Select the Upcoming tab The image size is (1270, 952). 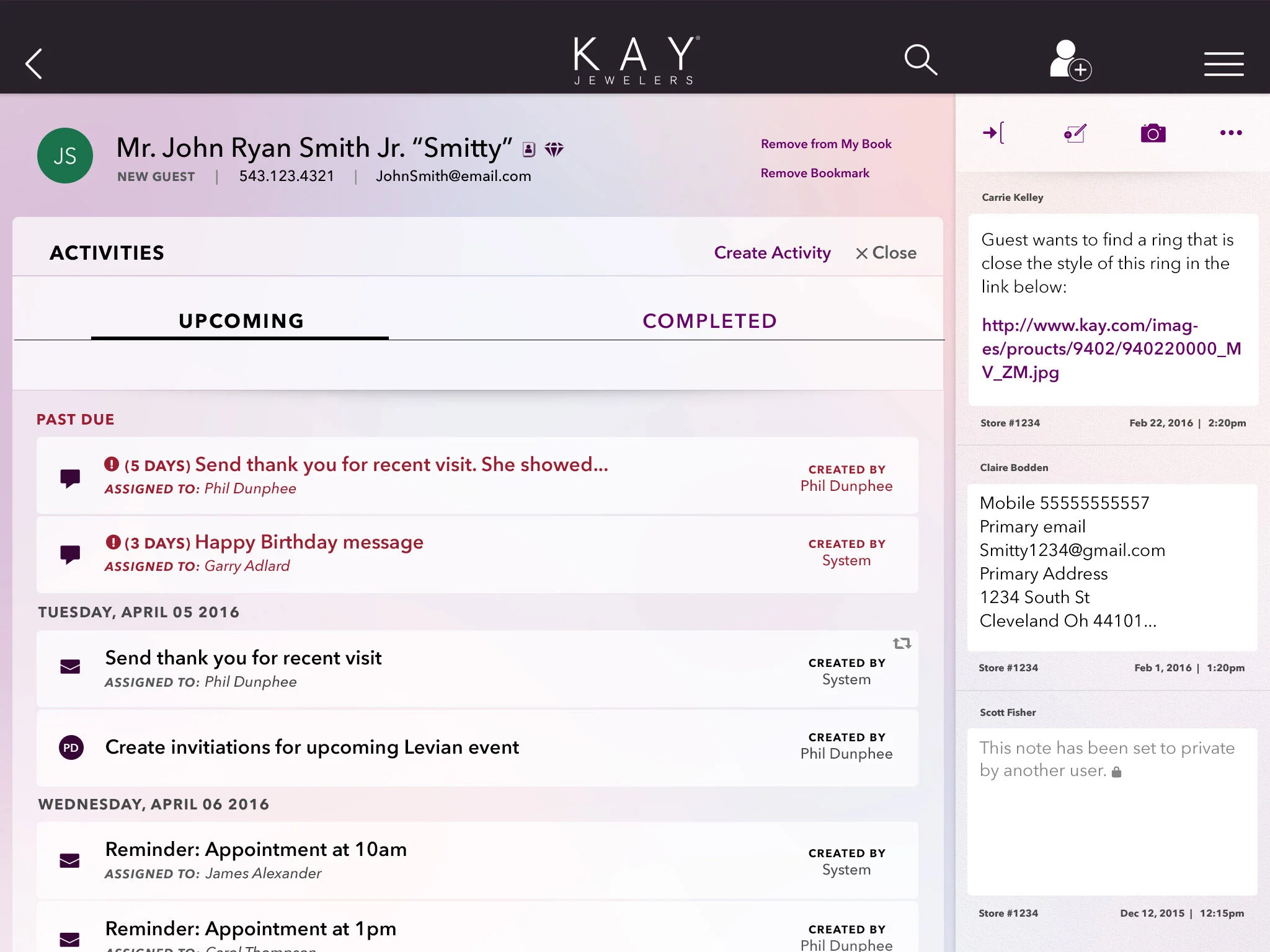[241, 321]
